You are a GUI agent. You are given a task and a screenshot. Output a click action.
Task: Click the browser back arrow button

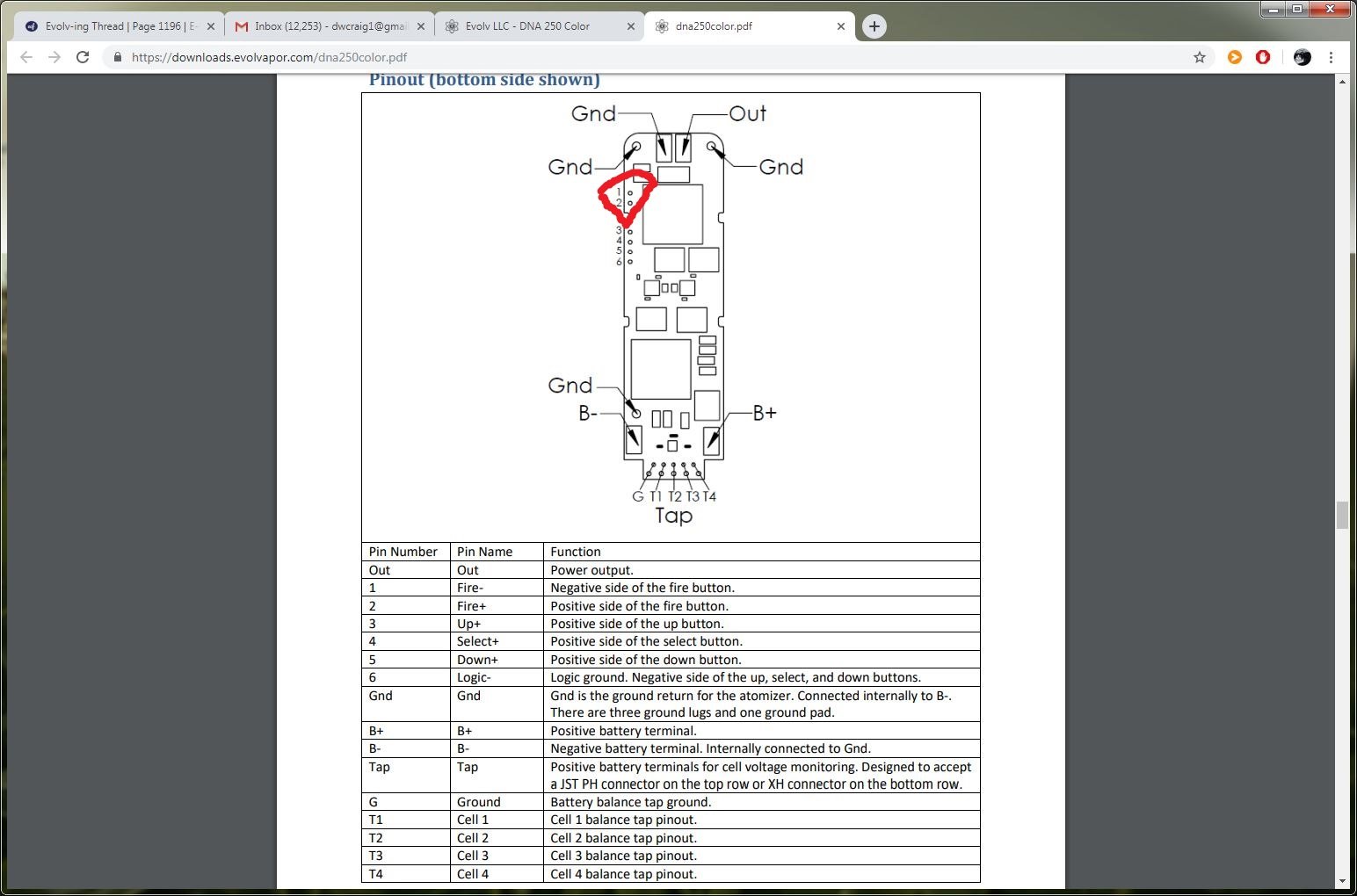click(x=26, y=57)
